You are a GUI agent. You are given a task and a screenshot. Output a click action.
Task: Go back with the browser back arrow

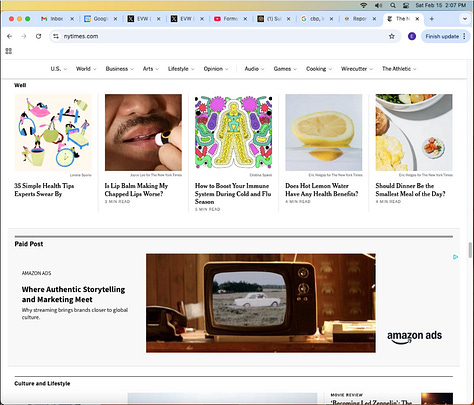(x=9, y=36)
